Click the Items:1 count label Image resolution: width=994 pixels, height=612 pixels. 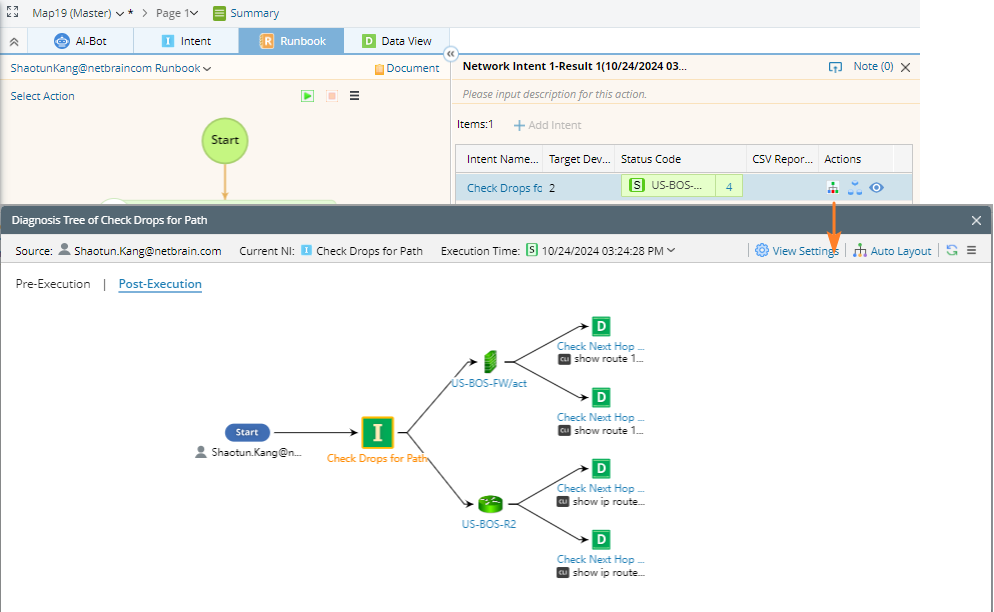(475, 124)
